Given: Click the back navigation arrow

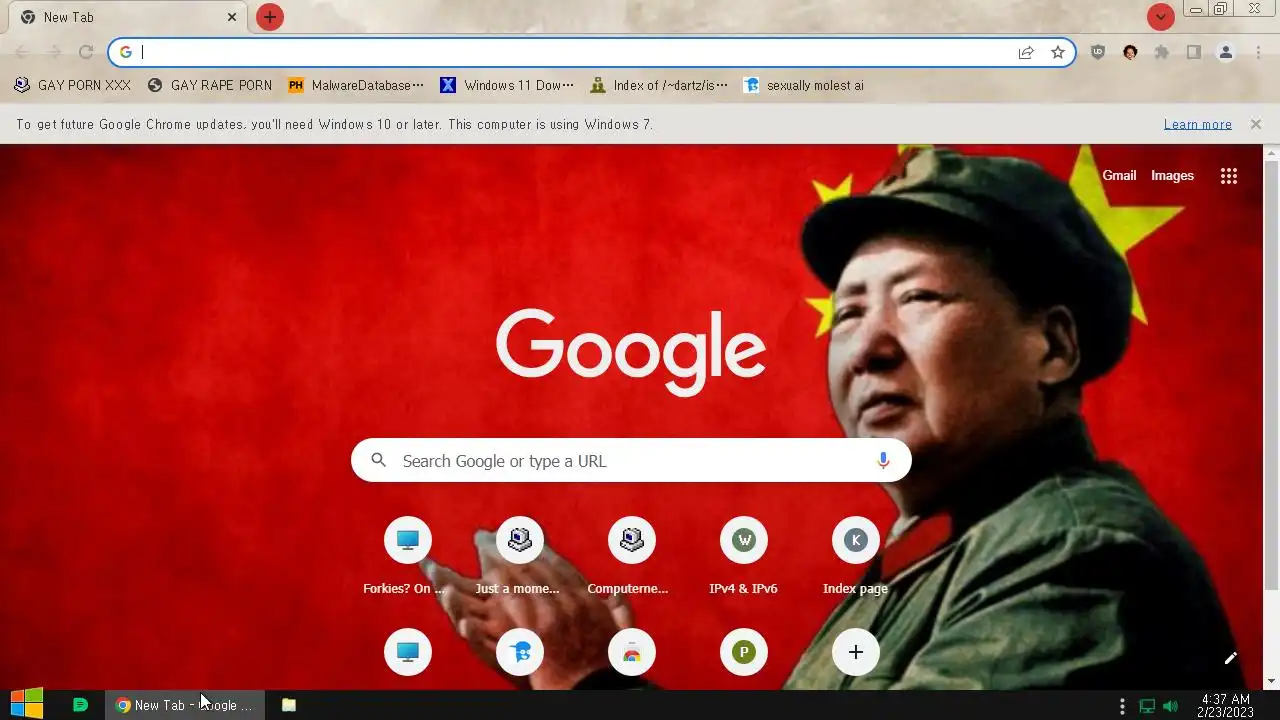Looking at the screenshot, I should 22,52.
